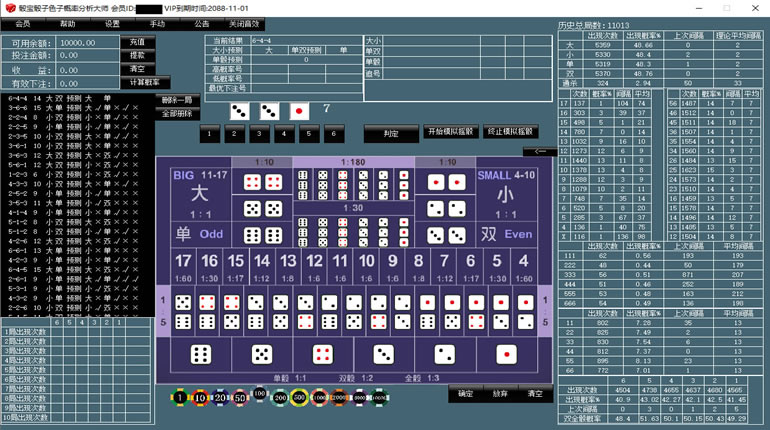This screenshot has height=430, width=770.
Task: Open the 设置 menu
Action: coord(112,23)
